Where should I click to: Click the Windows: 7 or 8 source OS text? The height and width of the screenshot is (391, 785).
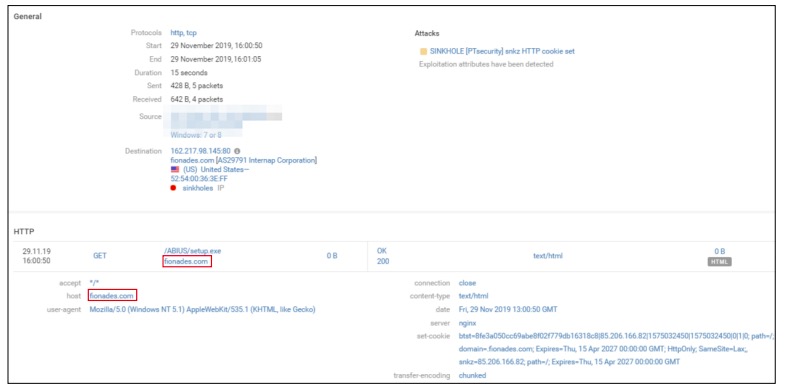(x=196, y=135)
